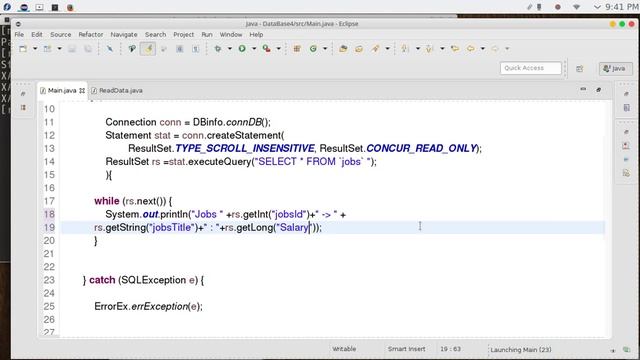Click the Run Last Tool (external tools) icon
Viewport: 640px width, 360px height.
click(x=267, y=49)
